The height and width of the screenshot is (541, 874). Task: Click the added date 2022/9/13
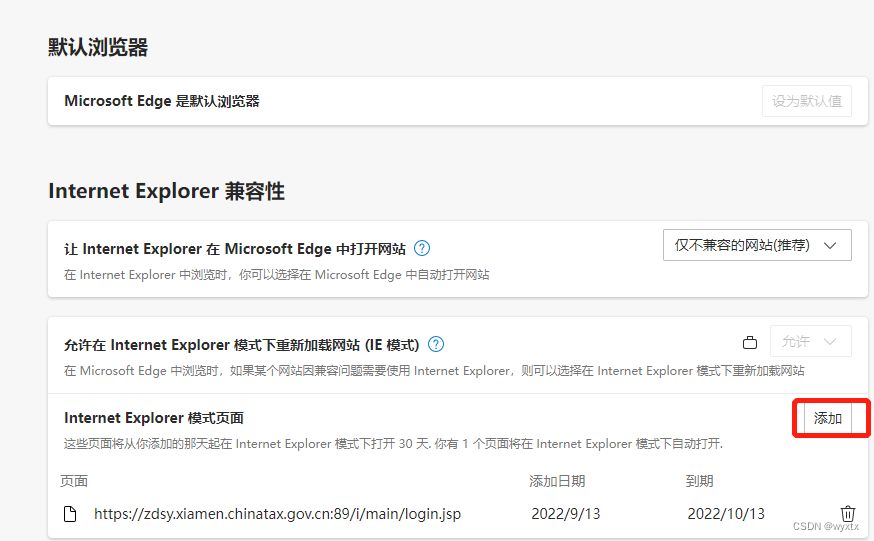(x=566, y=514)
